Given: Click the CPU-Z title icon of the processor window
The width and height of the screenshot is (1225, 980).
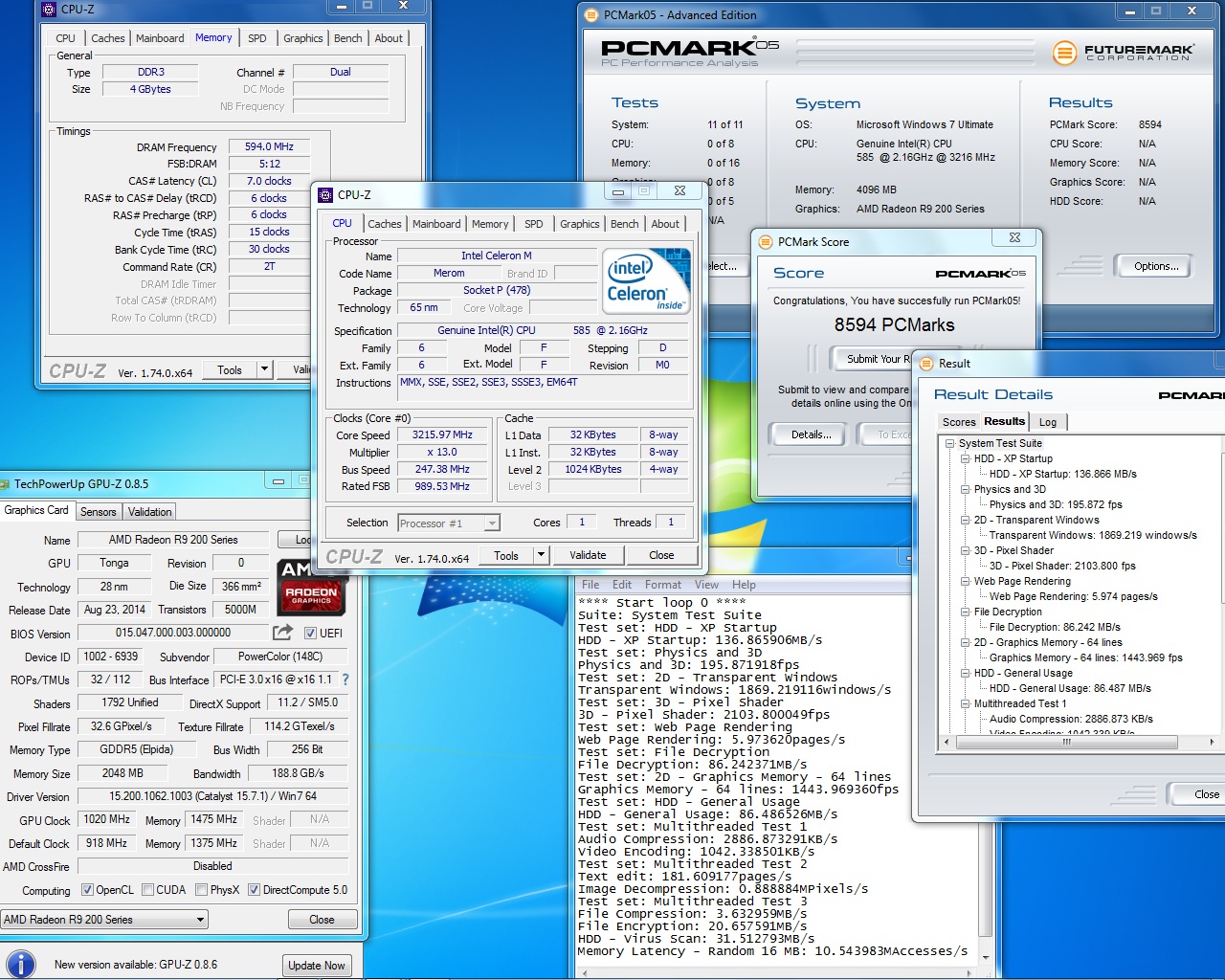Looking at the screenshot, I should [326, 194].
